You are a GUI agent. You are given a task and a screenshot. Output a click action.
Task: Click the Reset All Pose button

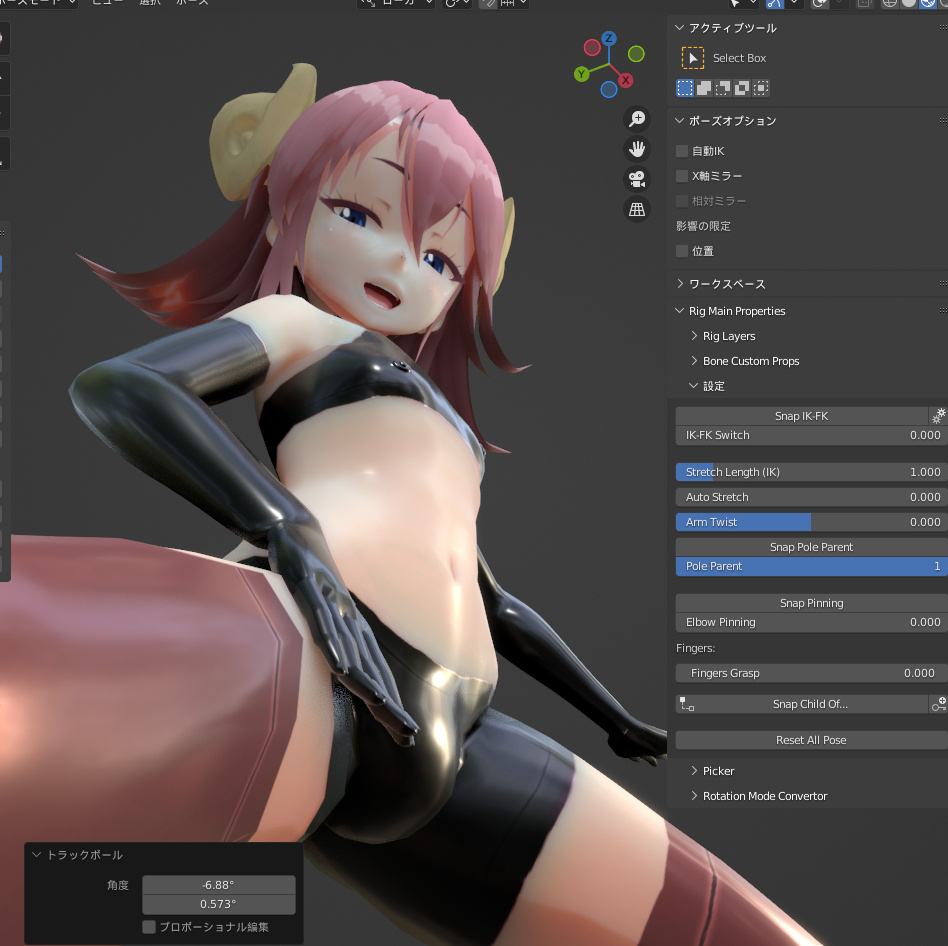(811, 740)
